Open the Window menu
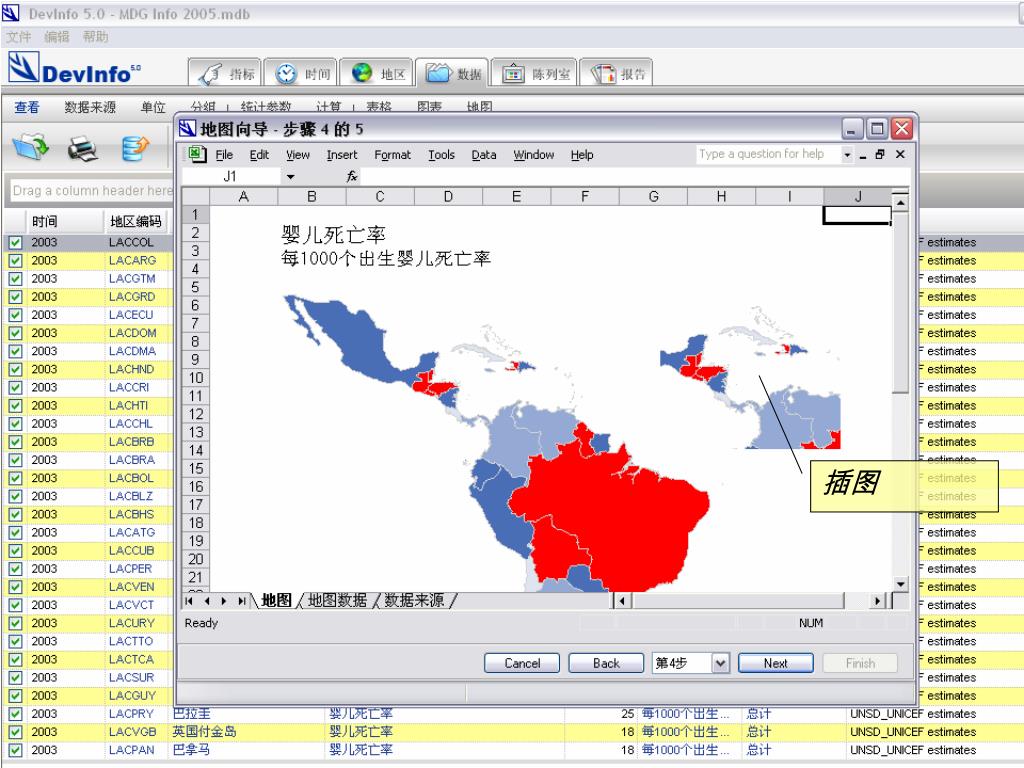Image resolution: width=1024 pixels, height=768 pixels. 534,155
